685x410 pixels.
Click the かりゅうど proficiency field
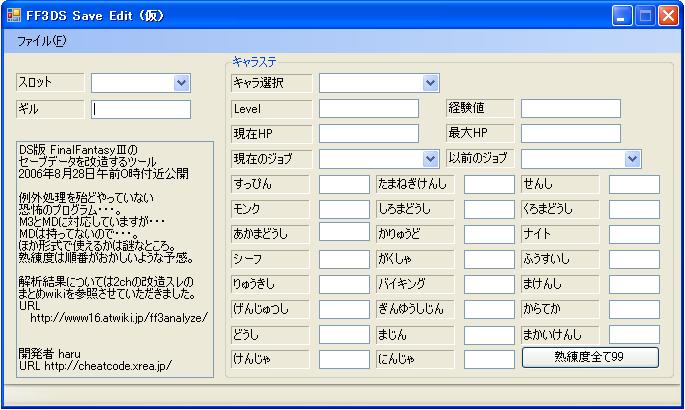coord(489,234)
